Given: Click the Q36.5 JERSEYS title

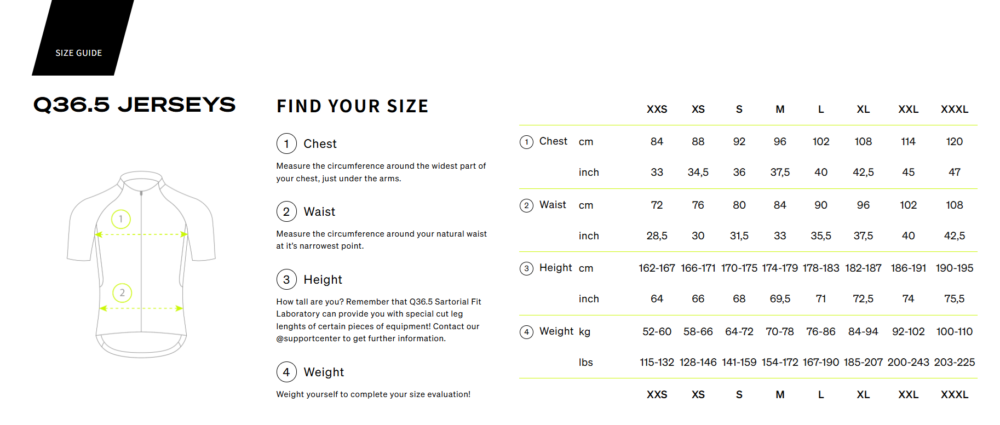Looking at the screenshot, I should tap(135, 105).
